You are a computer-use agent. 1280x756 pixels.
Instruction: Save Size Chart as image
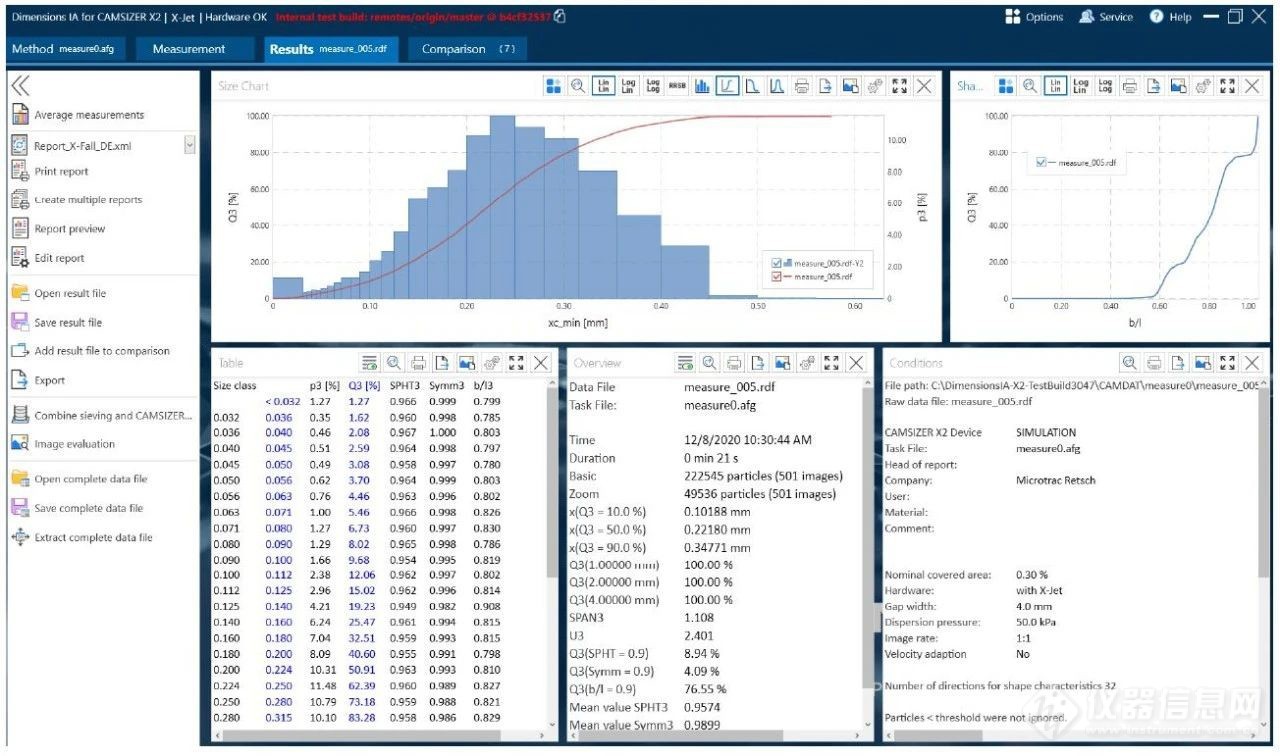point(851,87)
